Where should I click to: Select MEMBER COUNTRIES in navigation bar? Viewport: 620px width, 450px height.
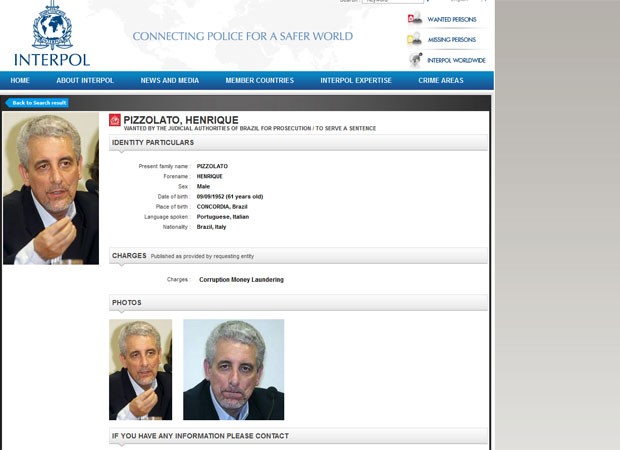(260, 80)
